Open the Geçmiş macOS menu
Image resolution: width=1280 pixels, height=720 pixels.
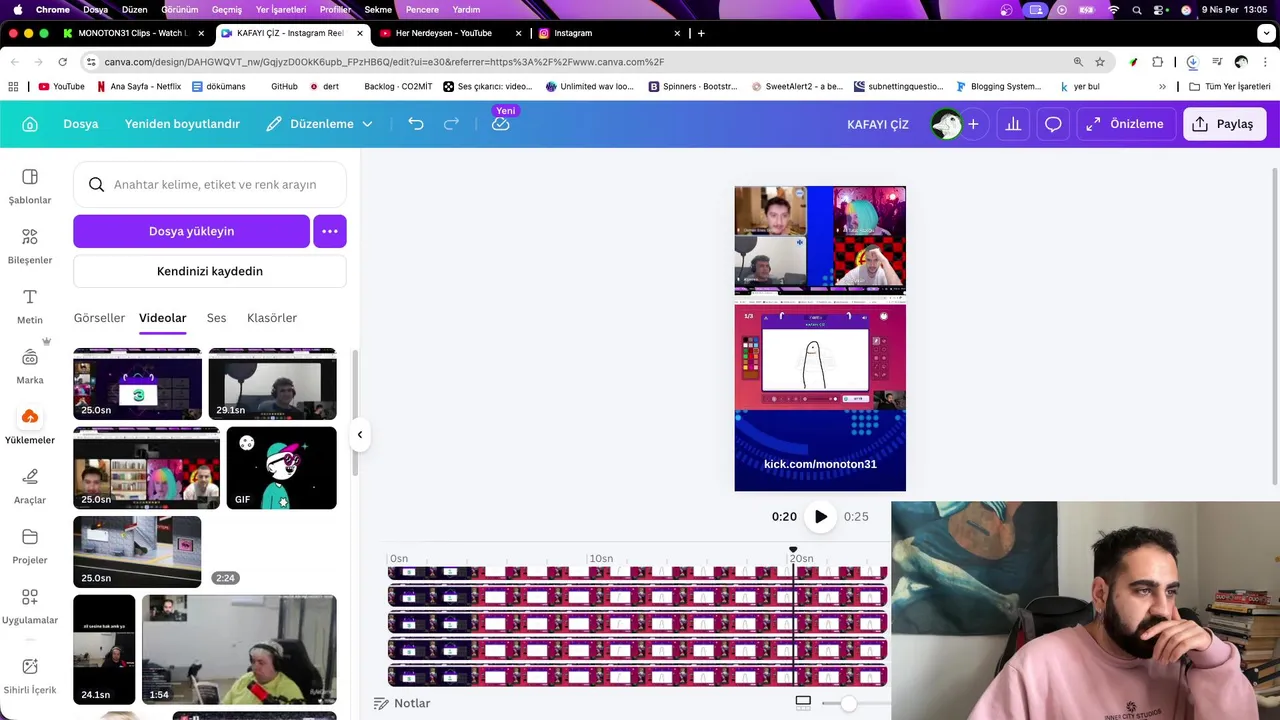227,9
